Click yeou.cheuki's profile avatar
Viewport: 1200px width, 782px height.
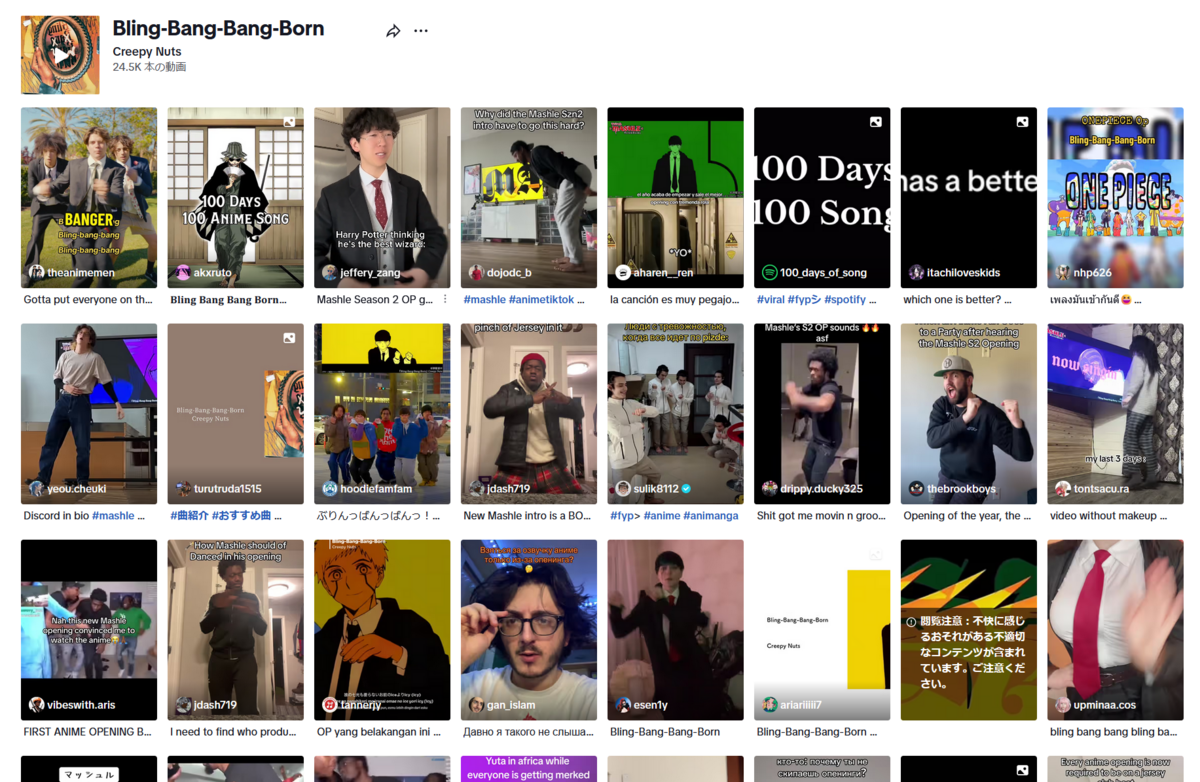point(37,489)
